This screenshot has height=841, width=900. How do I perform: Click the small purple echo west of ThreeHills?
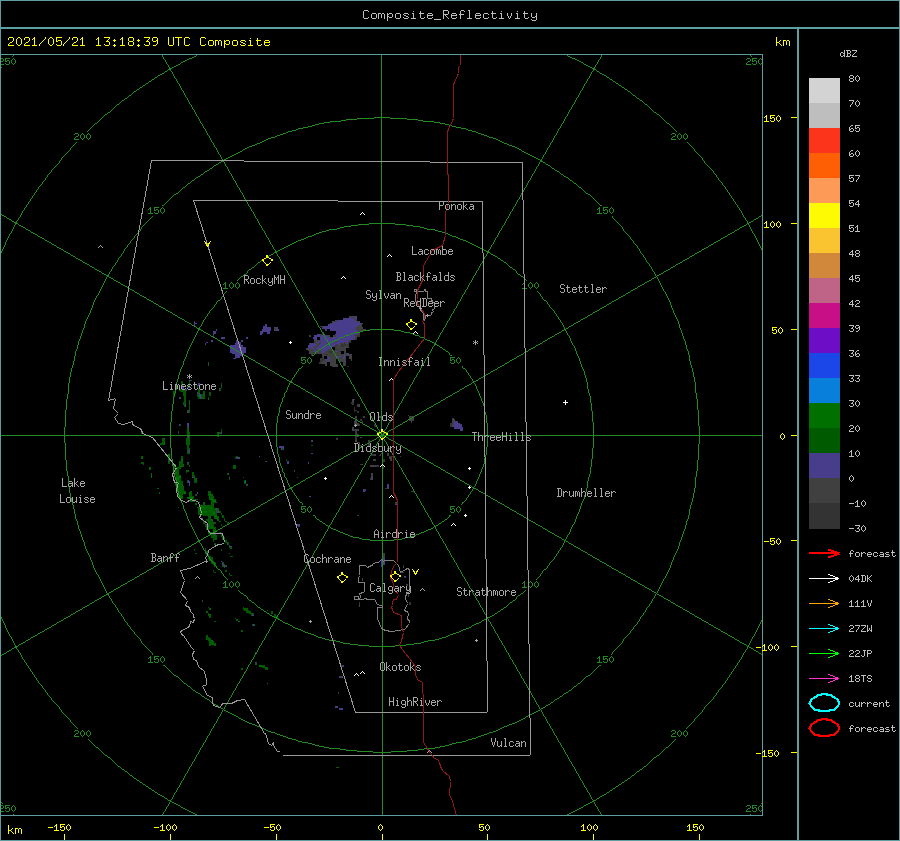[457, 425]
